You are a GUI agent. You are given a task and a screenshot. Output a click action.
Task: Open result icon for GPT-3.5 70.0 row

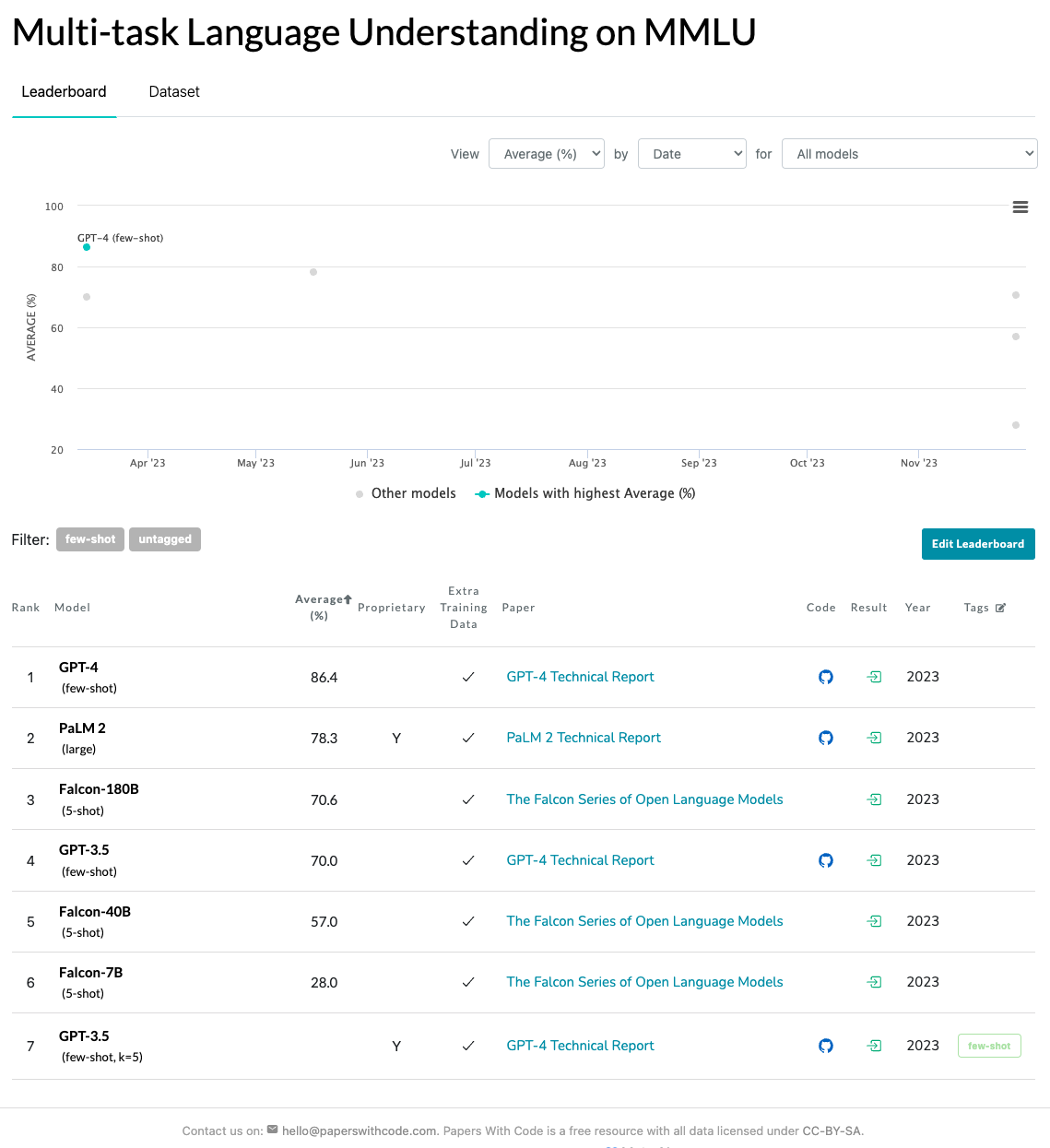click(x=874, y=860)
